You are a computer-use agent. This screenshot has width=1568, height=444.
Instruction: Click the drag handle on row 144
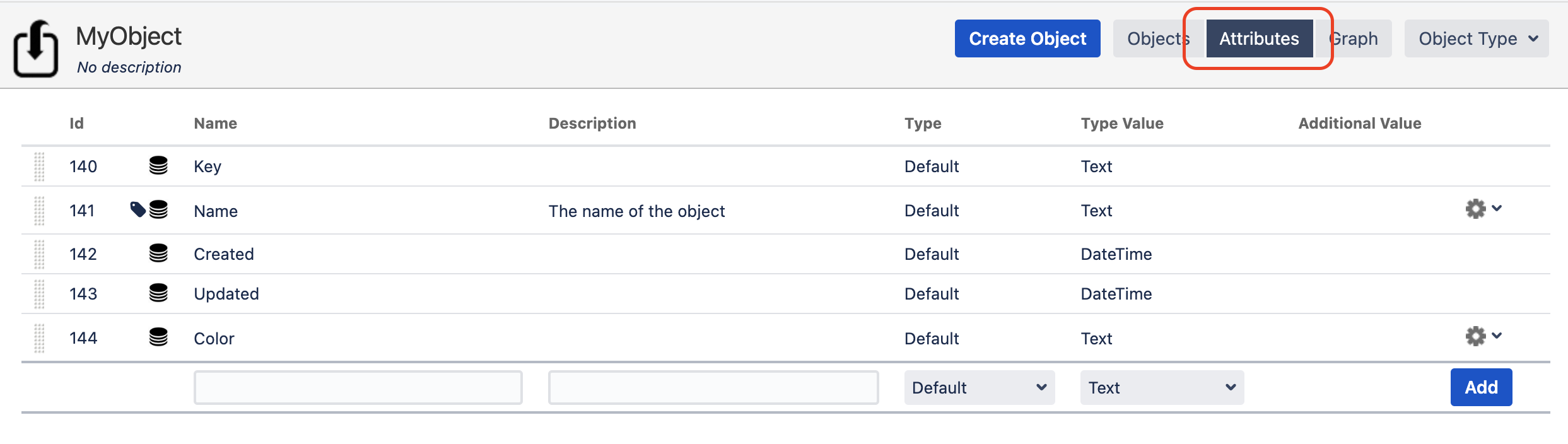[x=39, y=338]
